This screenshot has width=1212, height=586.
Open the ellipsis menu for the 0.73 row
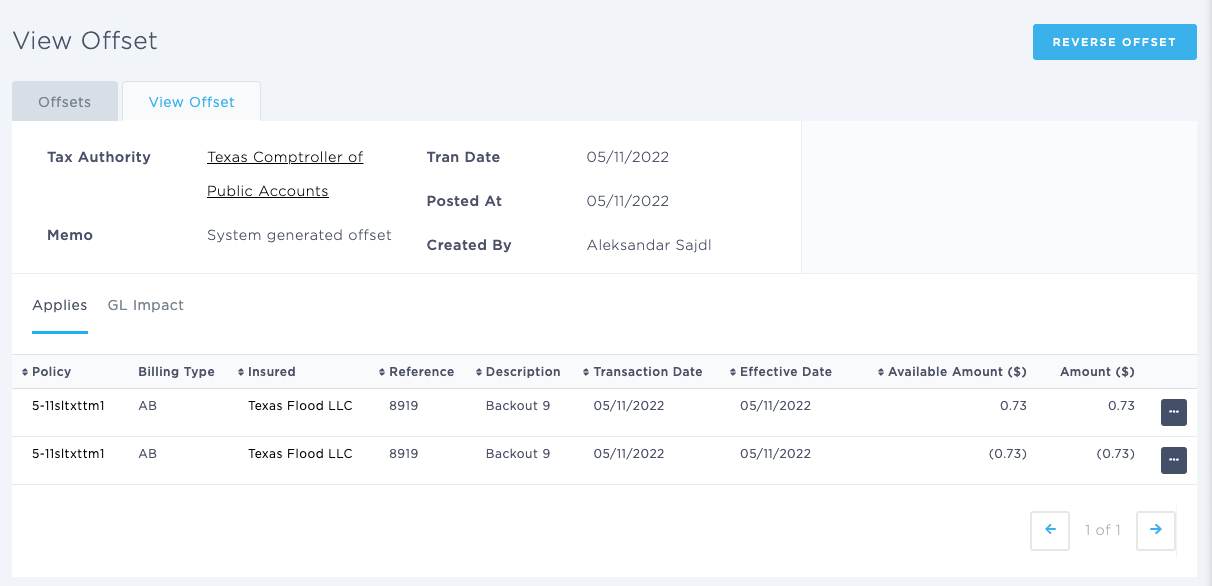[x=1173, y=412]
